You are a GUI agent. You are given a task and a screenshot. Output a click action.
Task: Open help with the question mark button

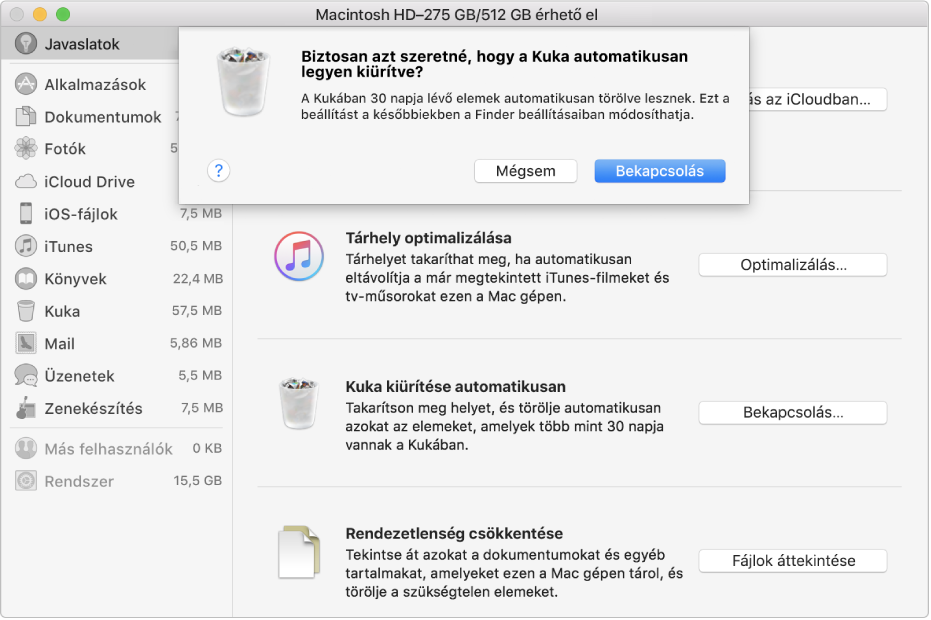click(218, 171)
